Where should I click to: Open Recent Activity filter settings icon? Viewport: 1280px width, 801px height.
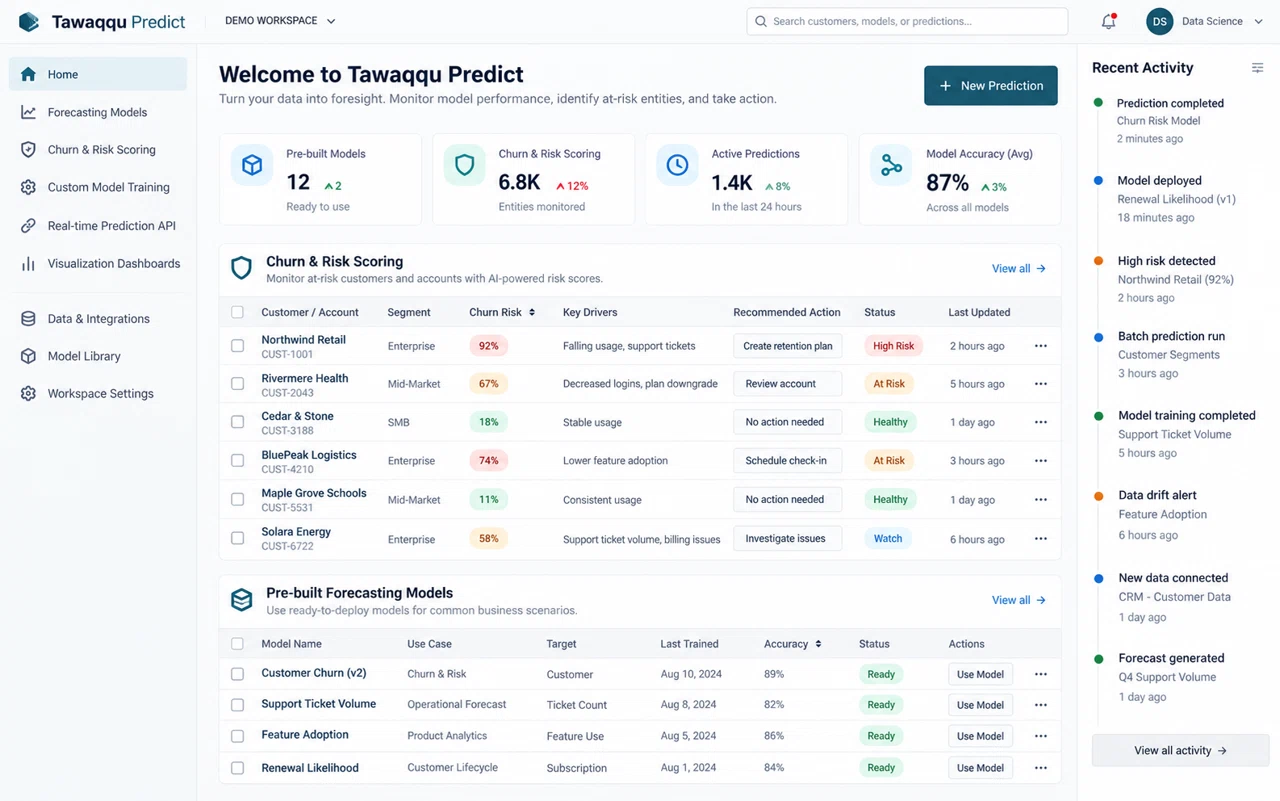coord(1257,68)
